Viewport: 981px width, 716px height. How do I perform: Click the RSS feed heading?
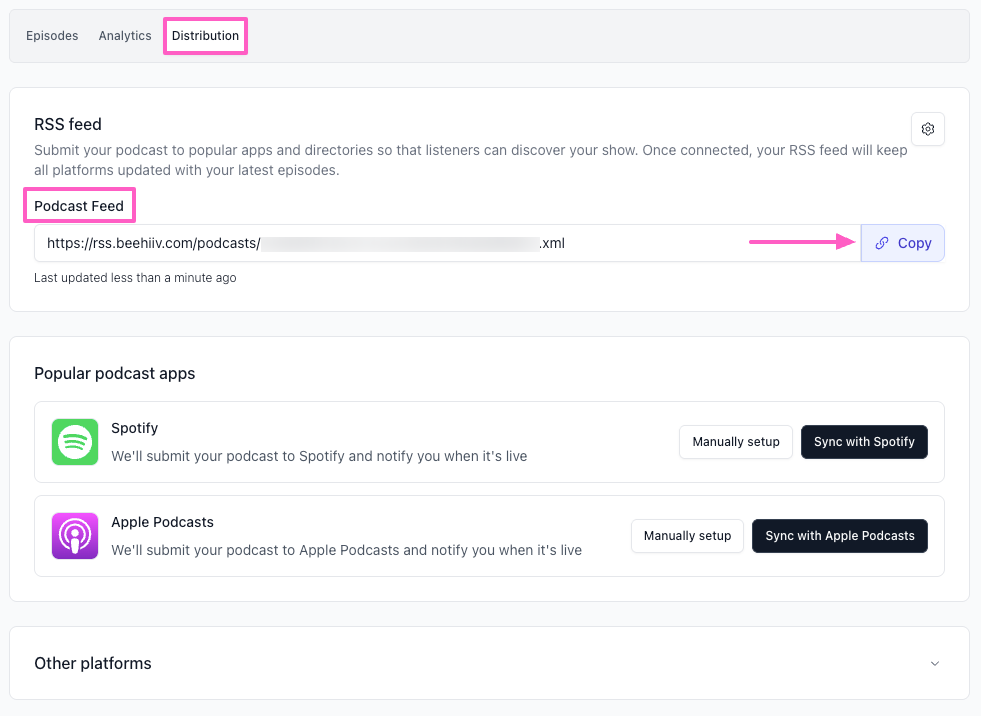click(x=68, y=124)
